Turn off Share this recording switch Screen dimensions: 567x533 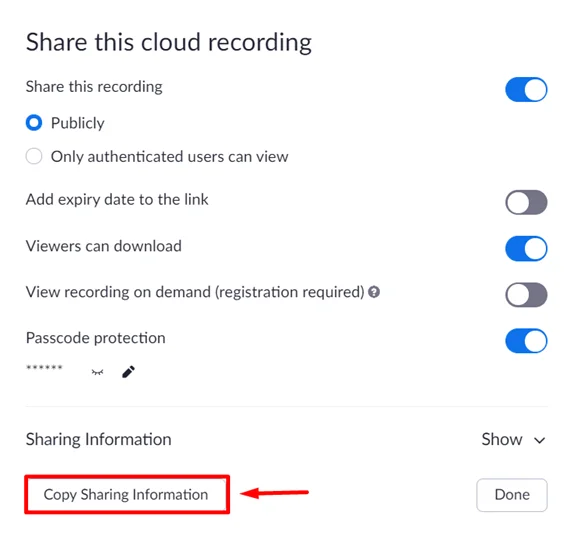pyautogui.click(x=526, y=89)
